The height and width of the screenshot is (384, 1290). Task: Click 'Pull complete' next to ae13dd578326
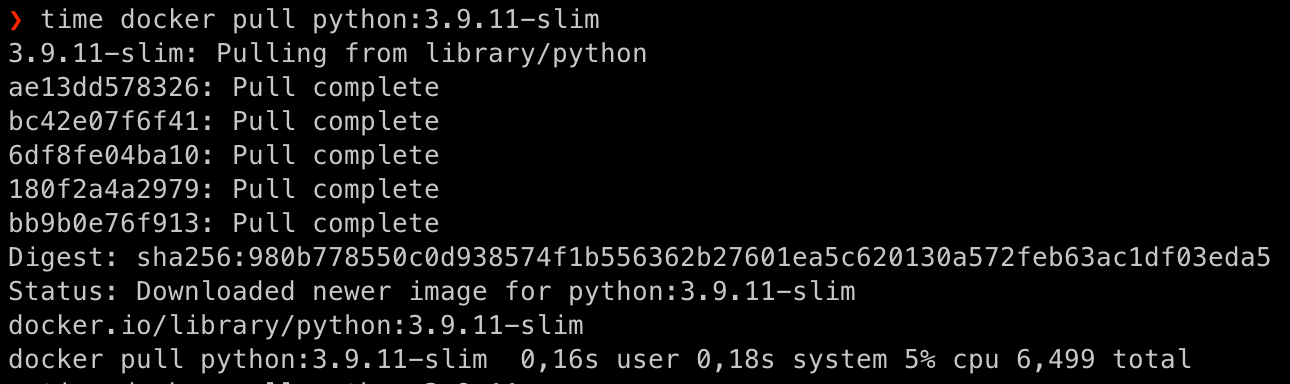point(336,88)
